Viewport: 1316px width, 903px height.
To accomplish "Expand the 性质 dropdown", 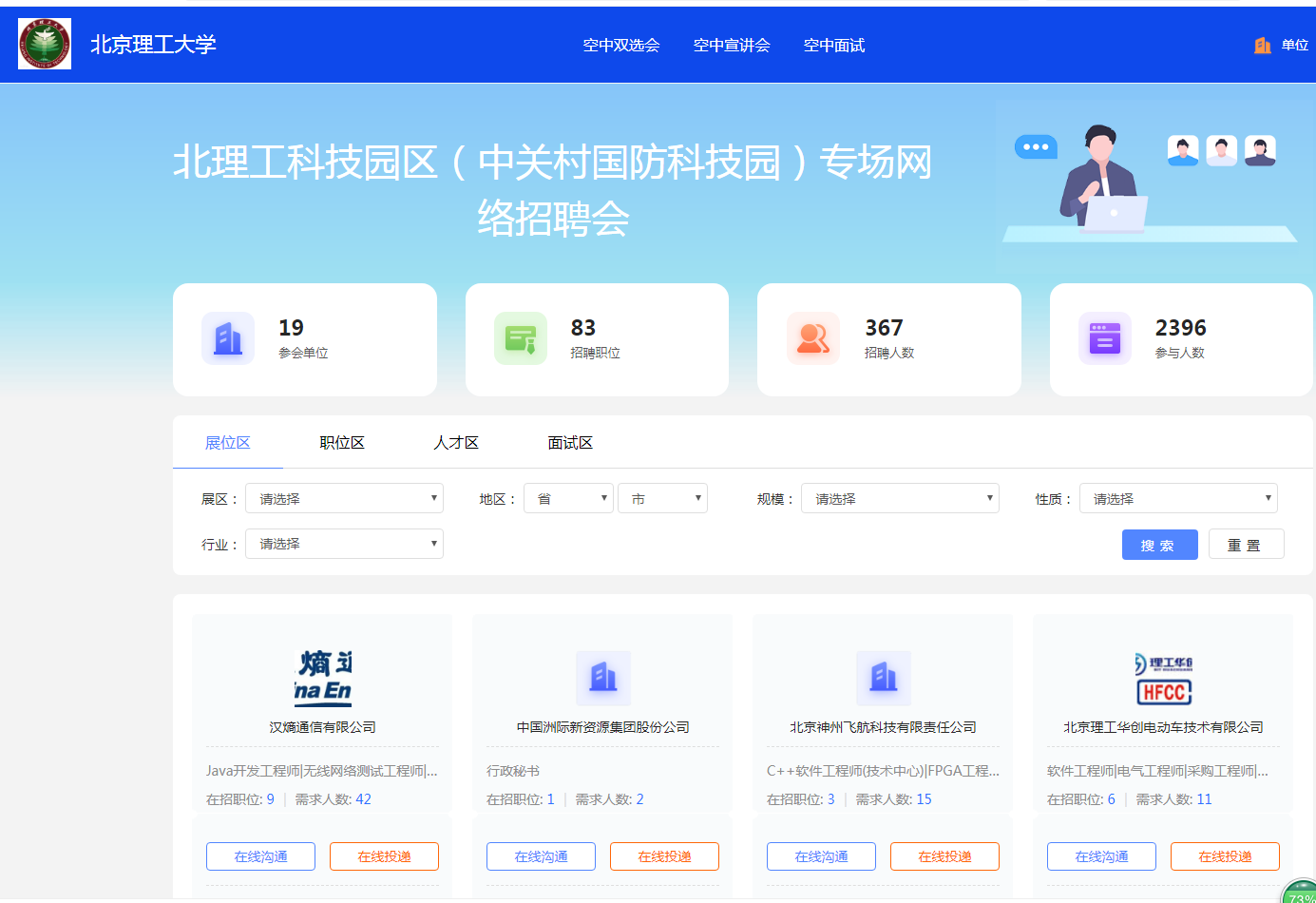I will (1178, 498).
